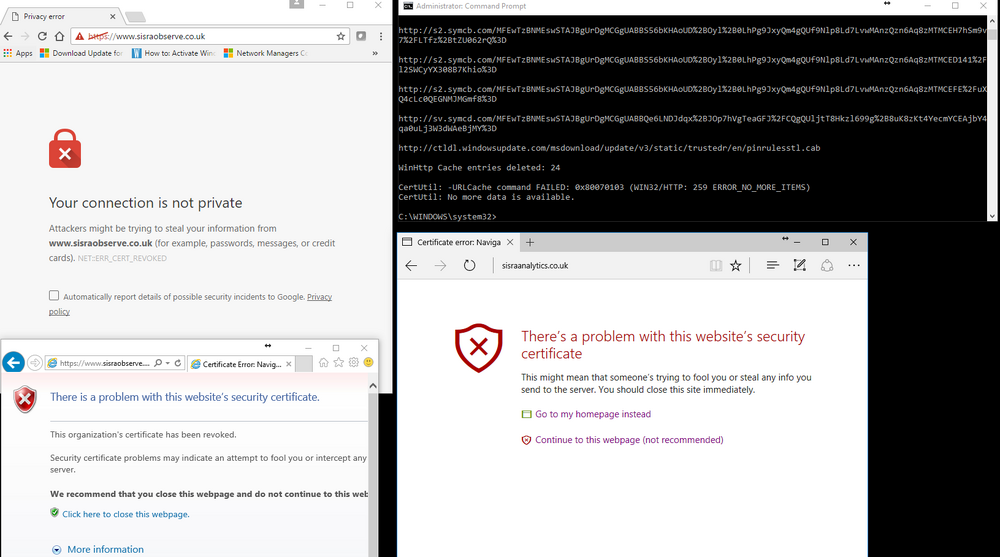Click Edge 'Make a web note' icon
The image size is (1000, 557).
[x=800, y=265]
